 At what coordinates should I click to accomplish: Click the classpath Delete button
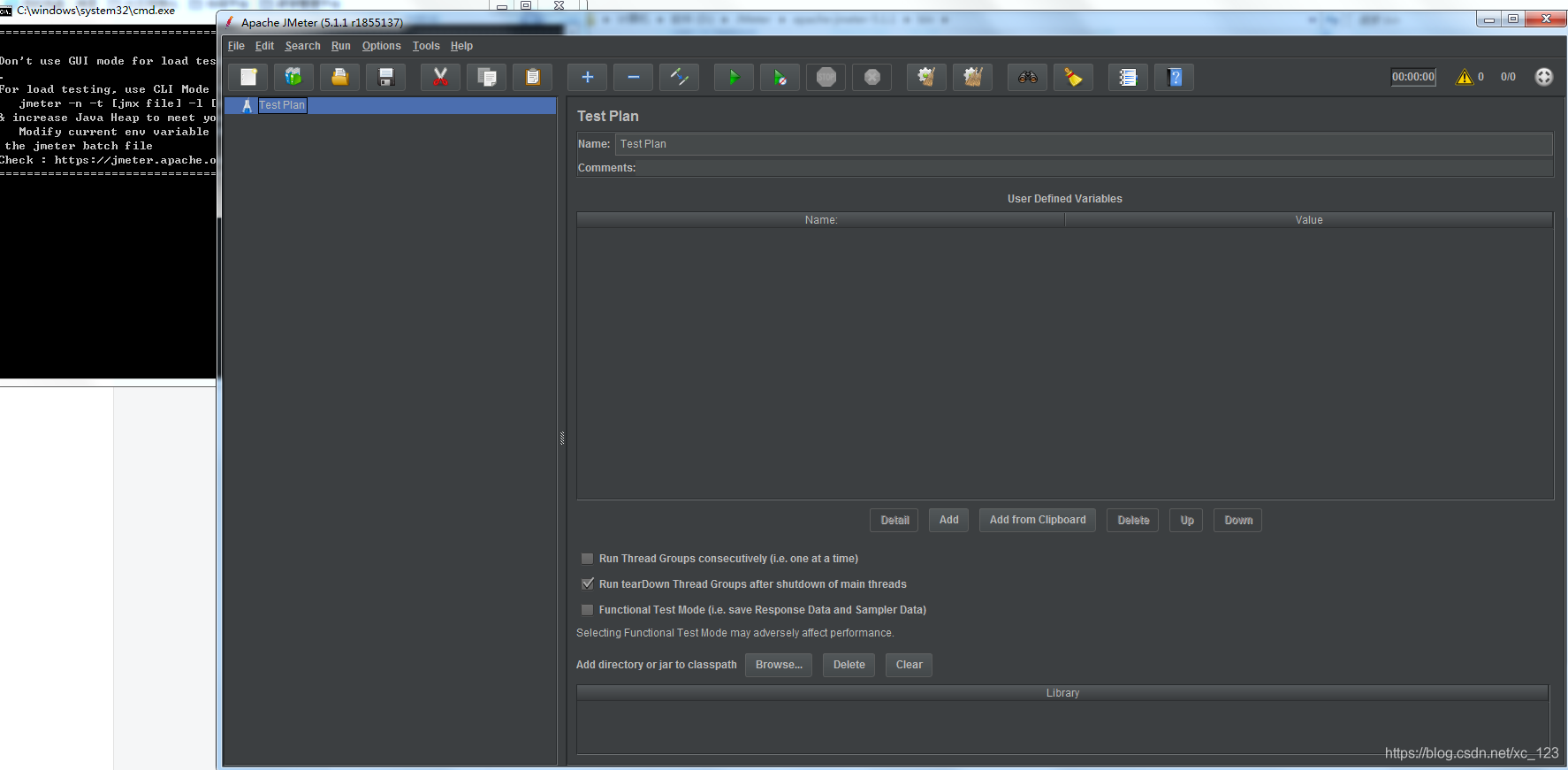[849, 665]
